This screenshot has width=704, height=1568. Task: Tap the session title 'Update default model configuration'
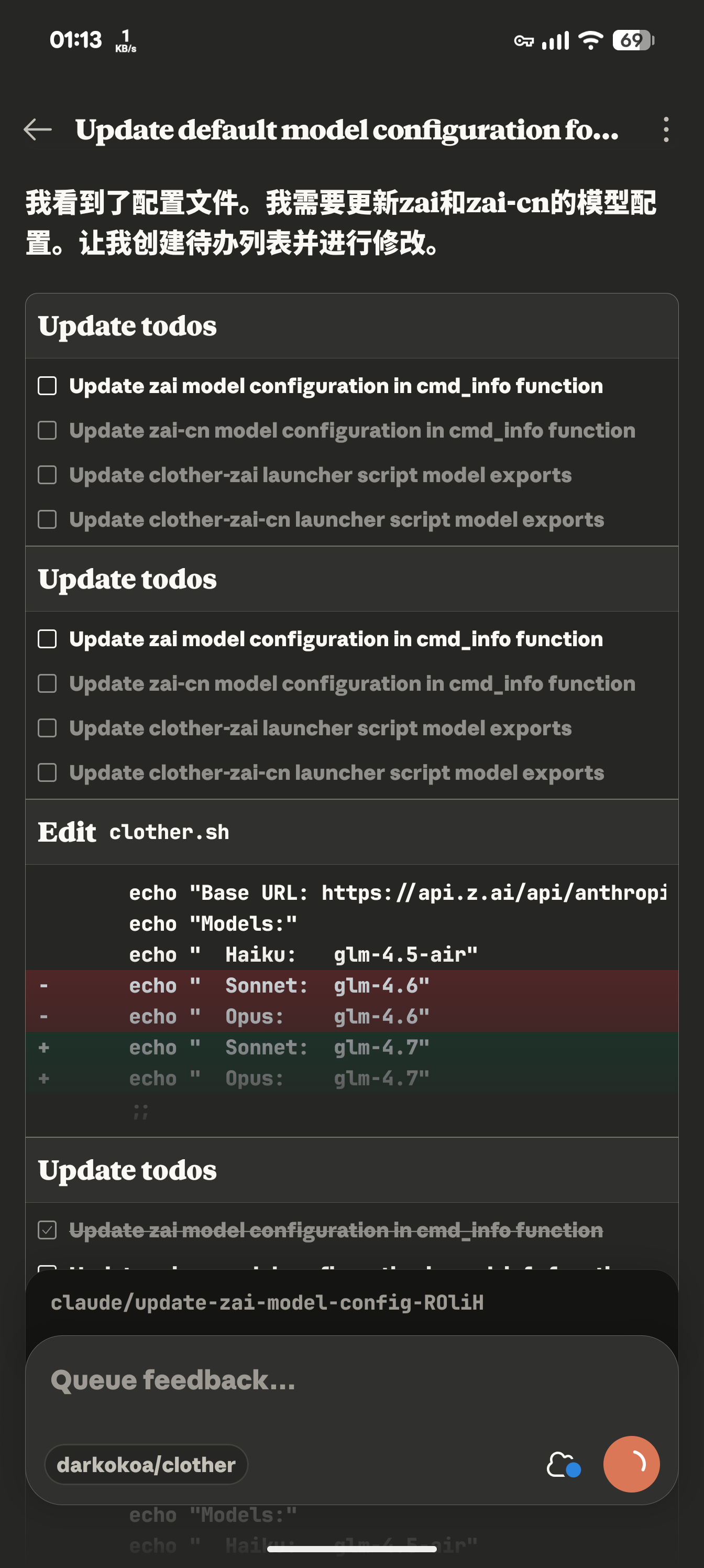click(347, 129)
